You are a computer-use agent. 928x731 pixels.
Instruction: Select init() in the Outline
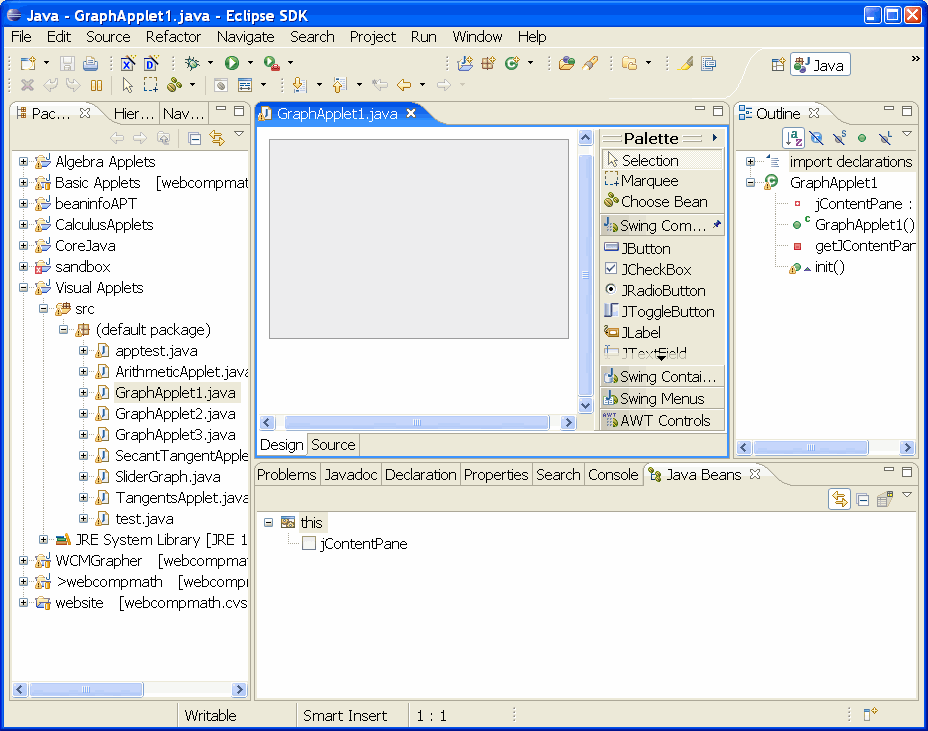(830, 267)
